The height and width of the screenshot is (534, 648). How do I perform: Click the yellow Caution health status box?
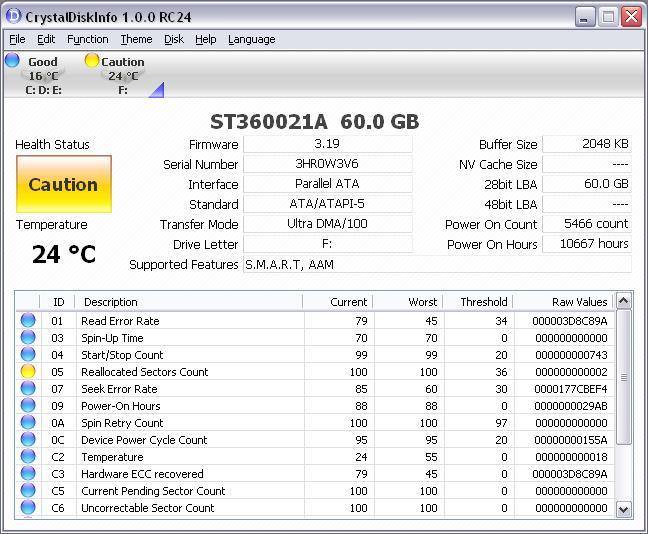point(64,184)
